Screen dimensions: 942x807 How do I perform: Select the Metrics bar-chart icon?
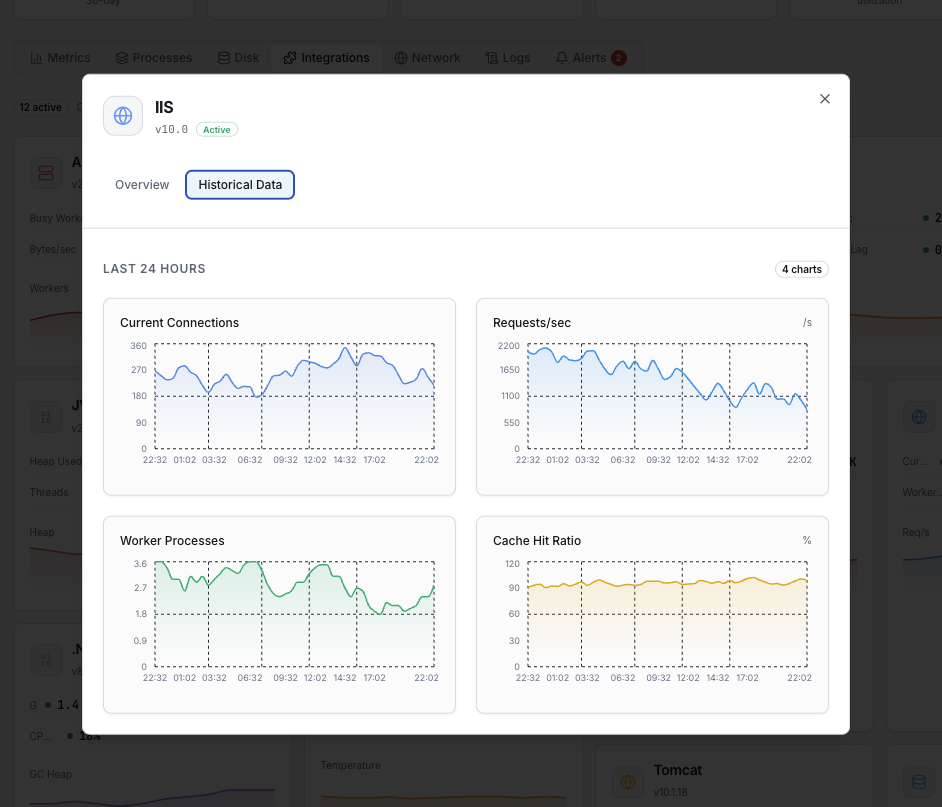click(x=38, y=57)
